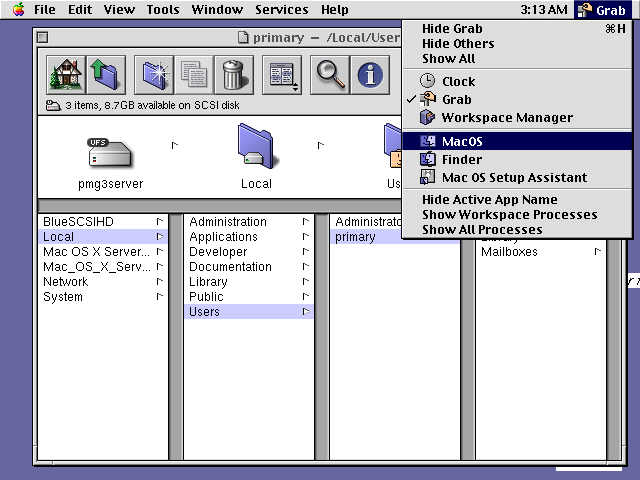Expand arrow beside Developer
Screen dimensions: 640x480
coord(306,251)
